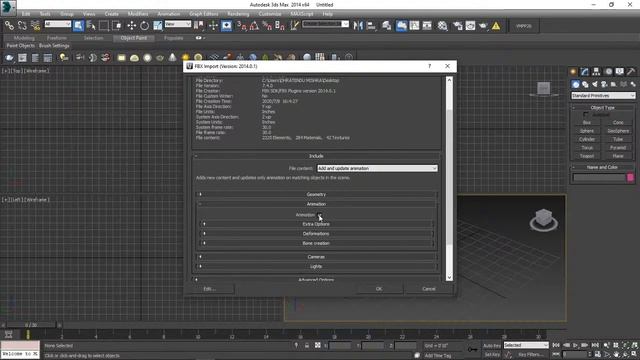Toggle the Angle Snap icon

tap(254, 26)
